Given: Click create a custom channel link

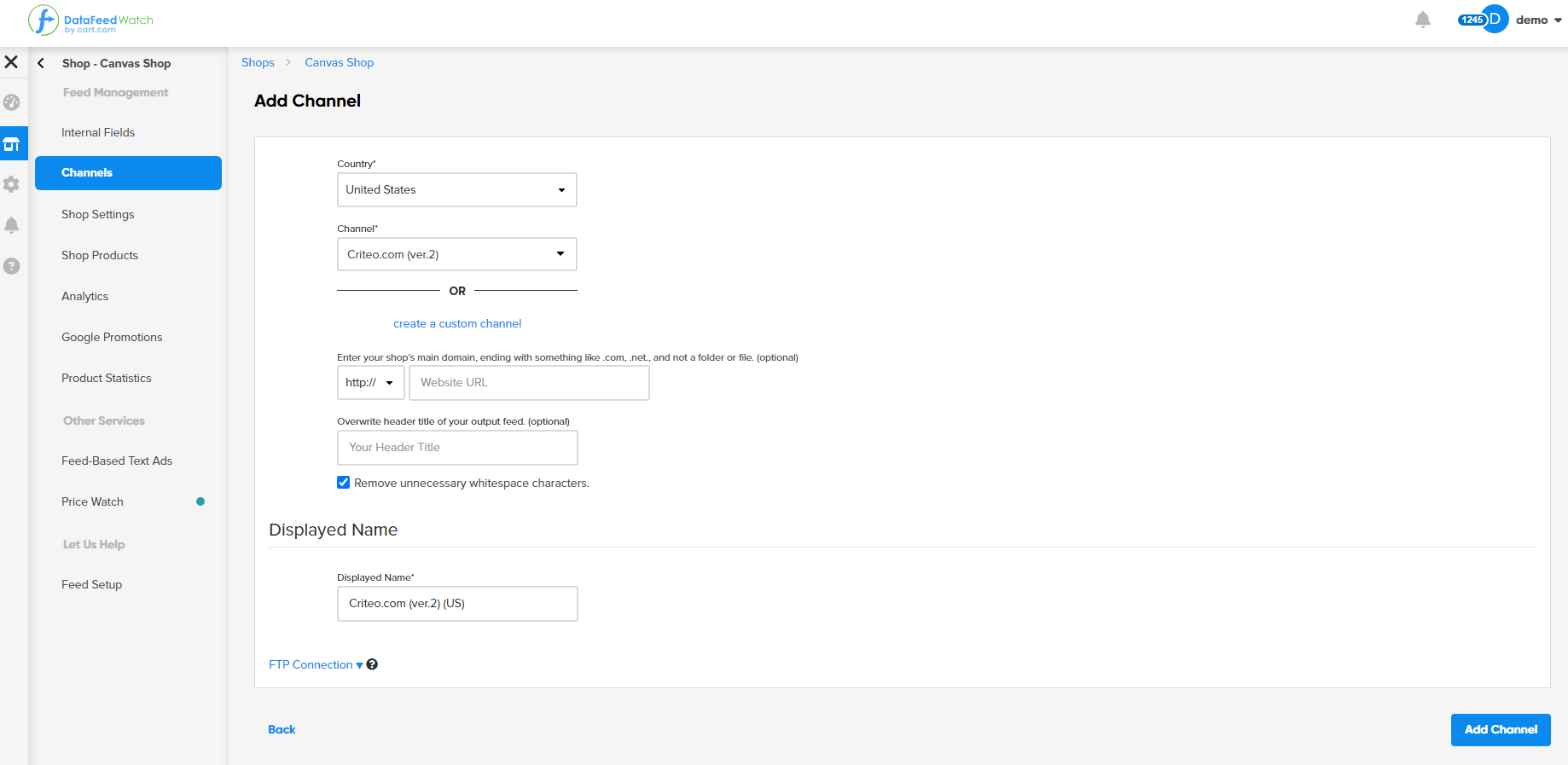Looking at the screenshot, I should click(x=457, y=323).
